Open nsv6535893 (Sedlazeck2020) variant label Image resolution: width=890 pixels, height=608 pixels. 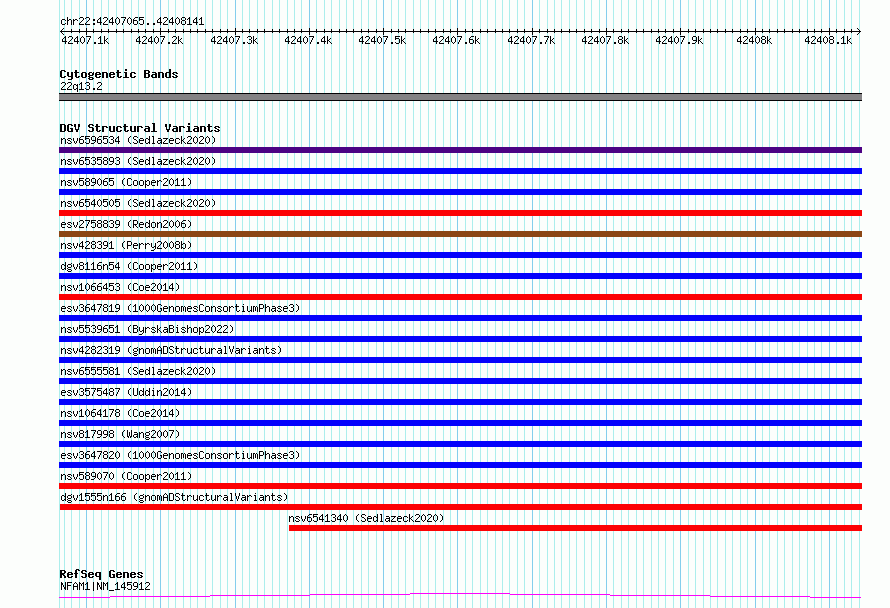tap(138, 161)
